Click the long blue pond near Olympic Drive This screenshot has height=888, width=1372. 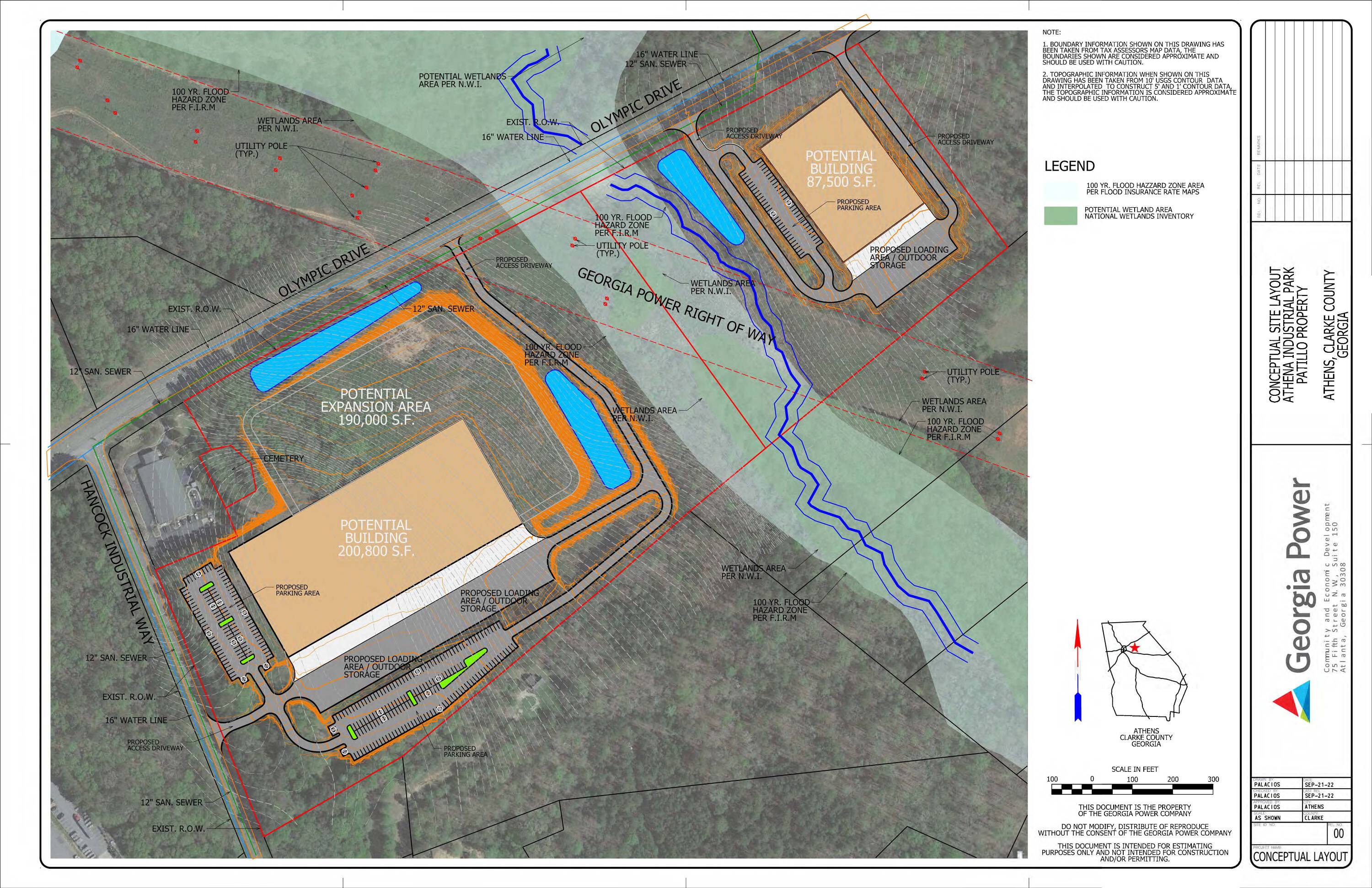336,337
